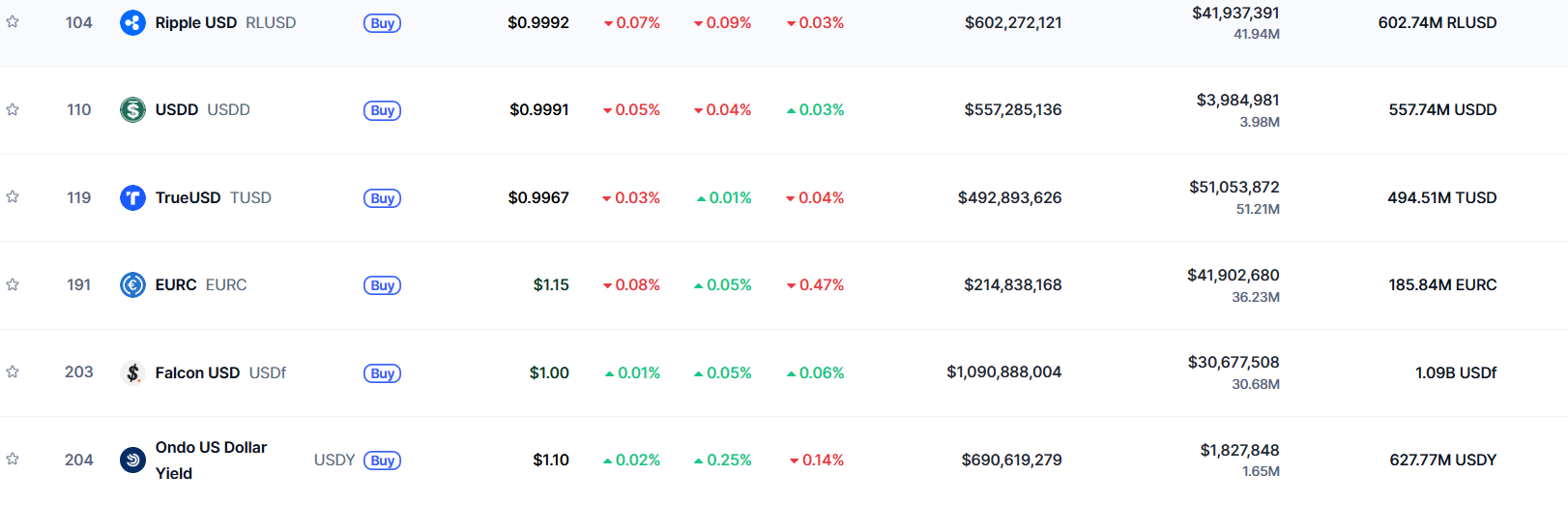
Task: Click the Ripple USD market cap value
Action: click(1013, 22)
